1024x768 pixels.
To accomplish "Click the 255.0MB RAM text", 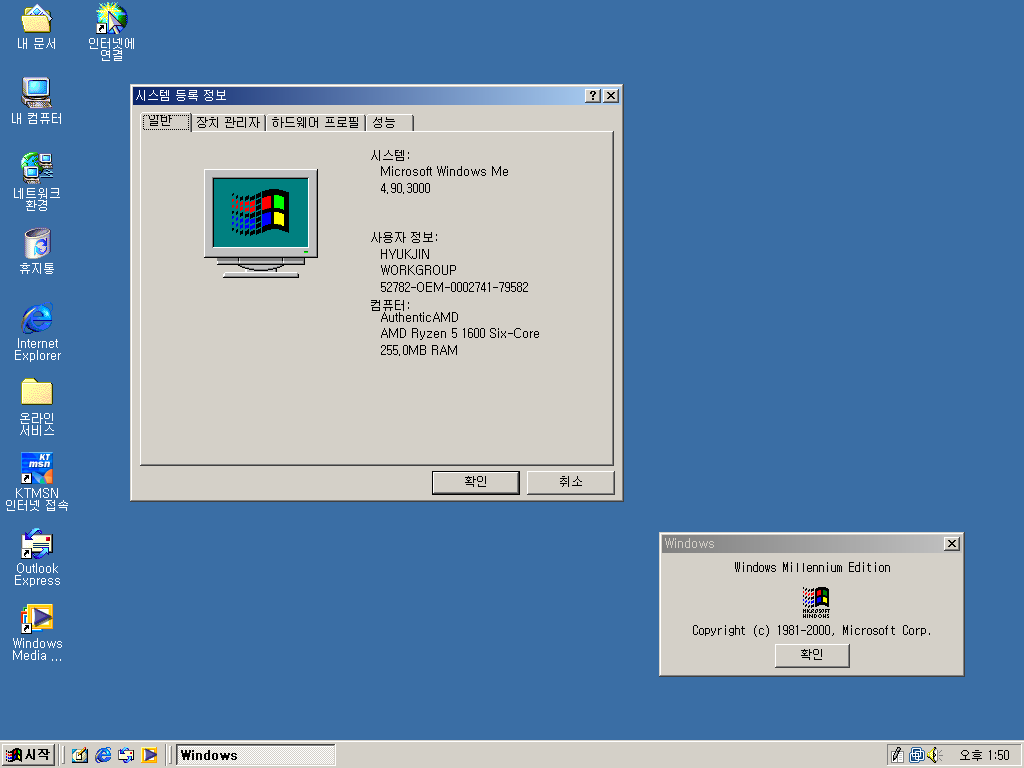I will tap(419, 351).
